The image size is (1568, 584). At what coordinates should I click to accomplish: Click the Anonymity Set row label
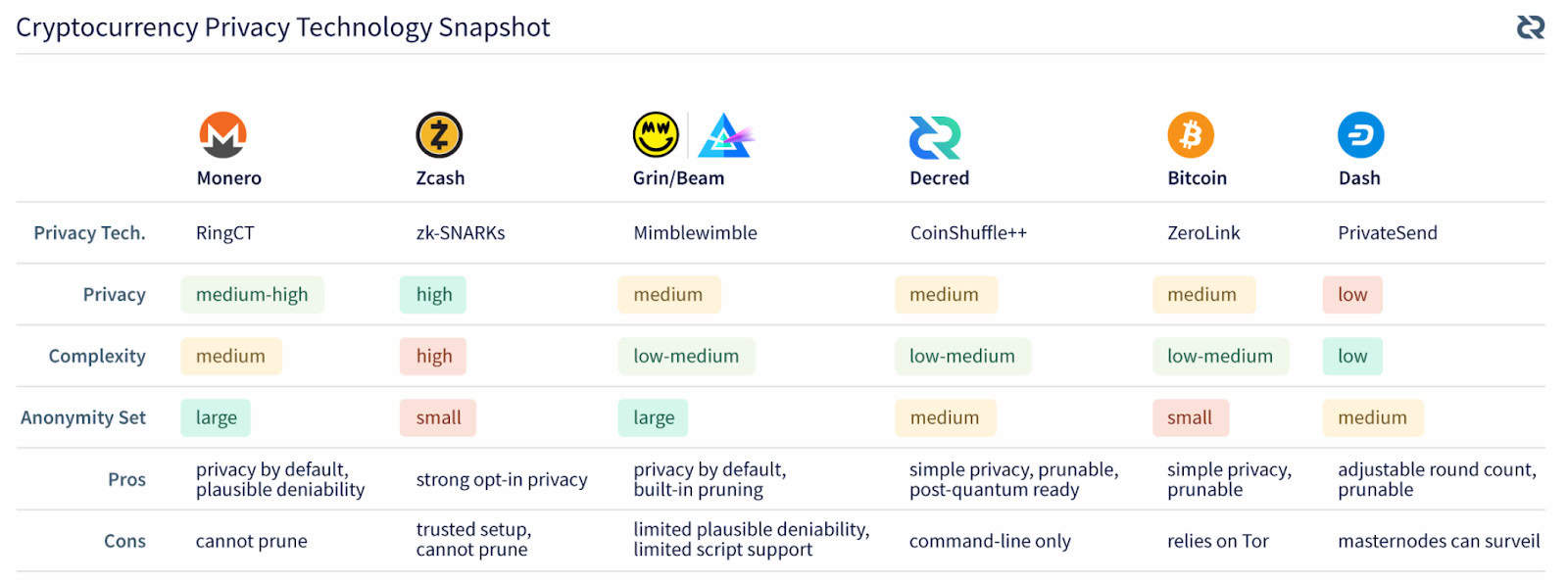click(83, 418)
